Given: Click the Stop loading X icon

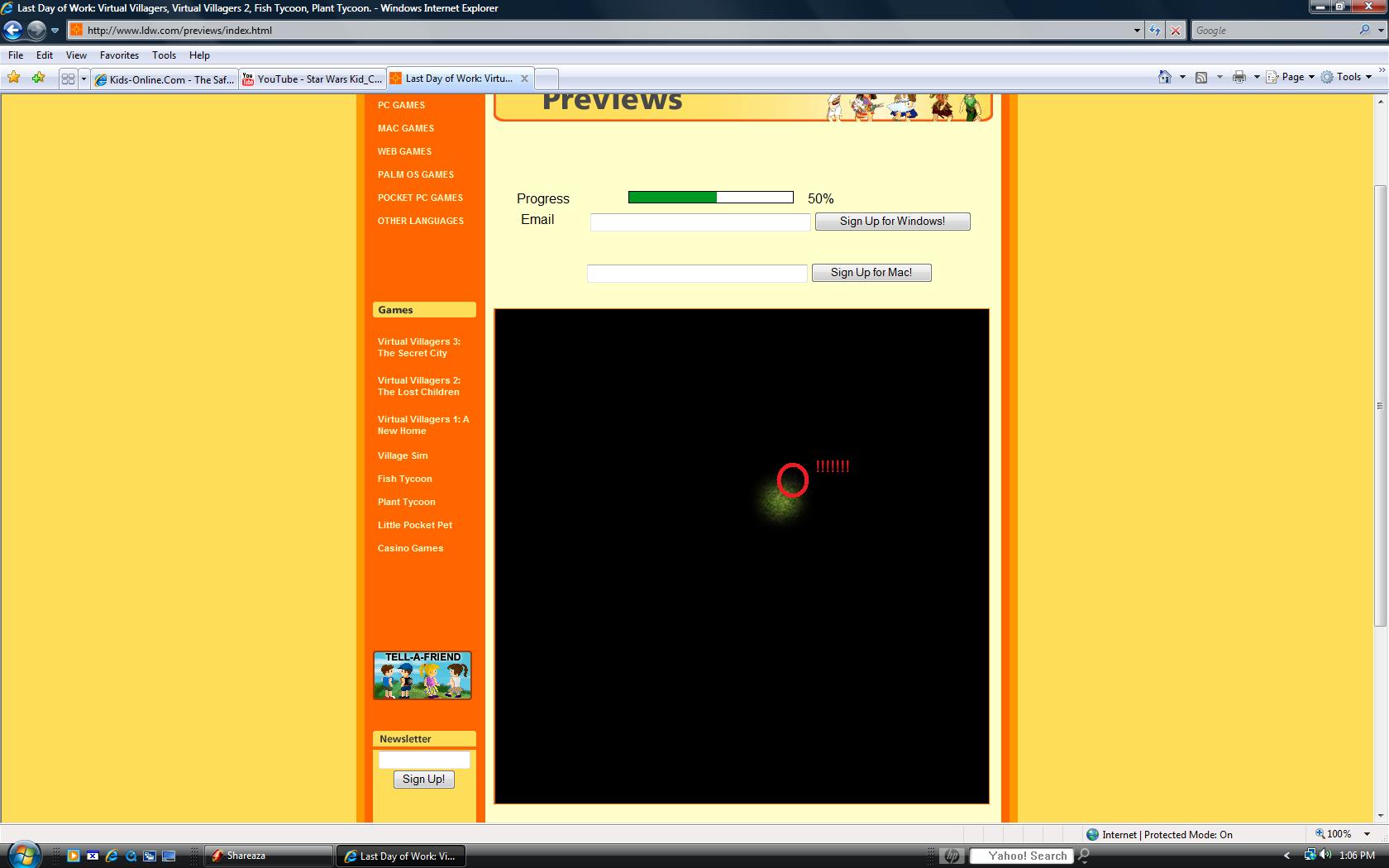Looking at the screenshot, I should [x=1176, y=31].
